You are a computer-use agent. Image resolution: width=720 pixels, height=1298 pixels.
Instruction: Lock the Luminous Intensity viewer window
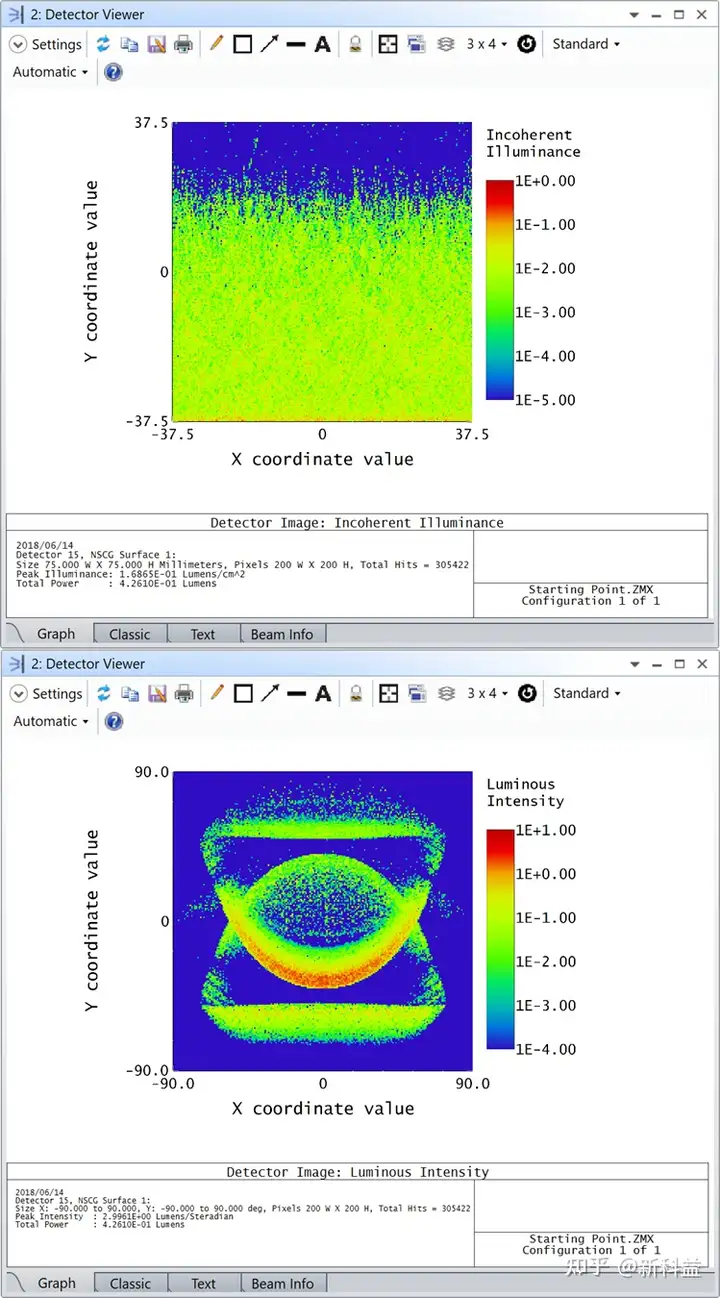(355, 693)
